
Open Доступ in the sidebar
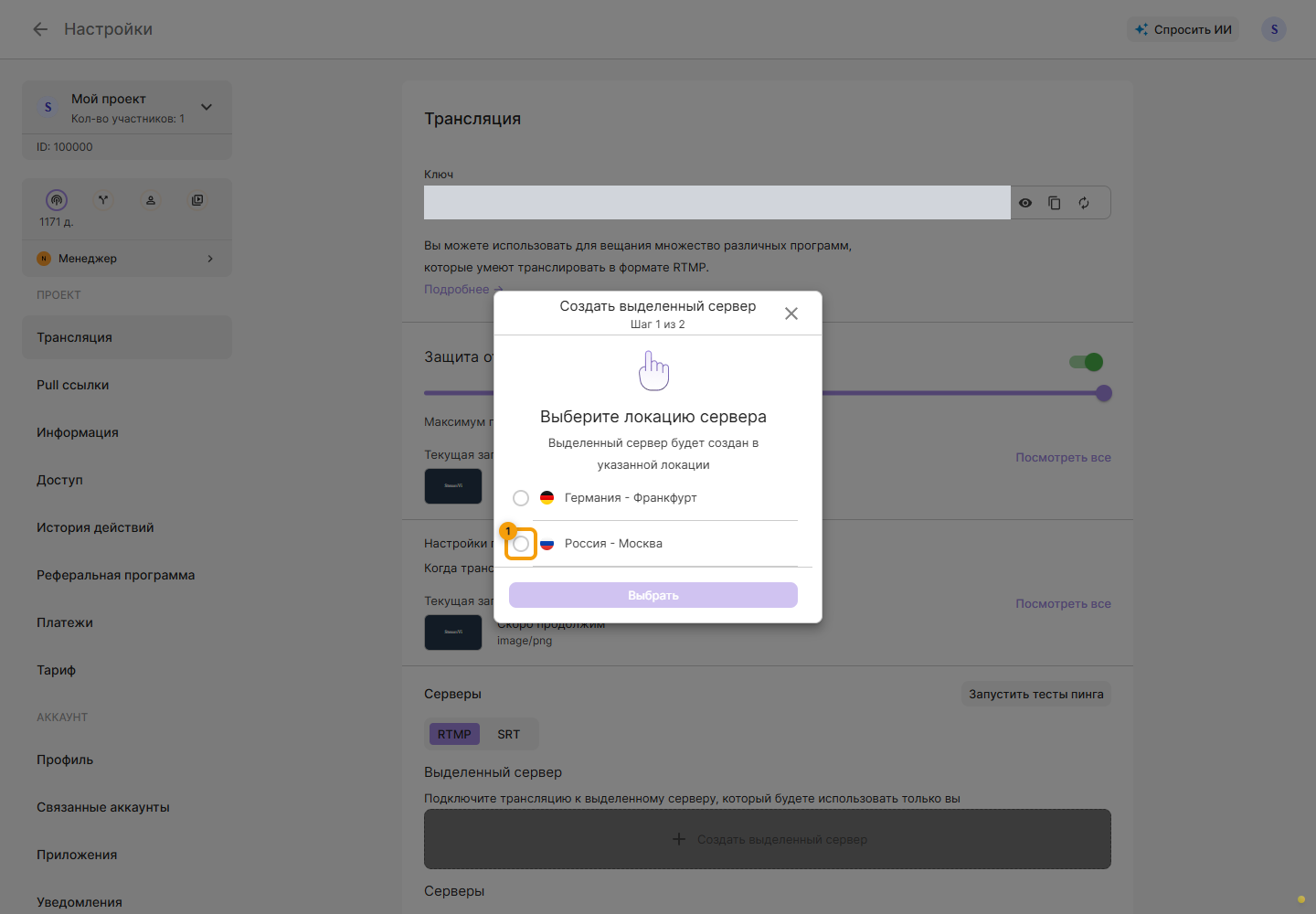click(x=127, y=480)
